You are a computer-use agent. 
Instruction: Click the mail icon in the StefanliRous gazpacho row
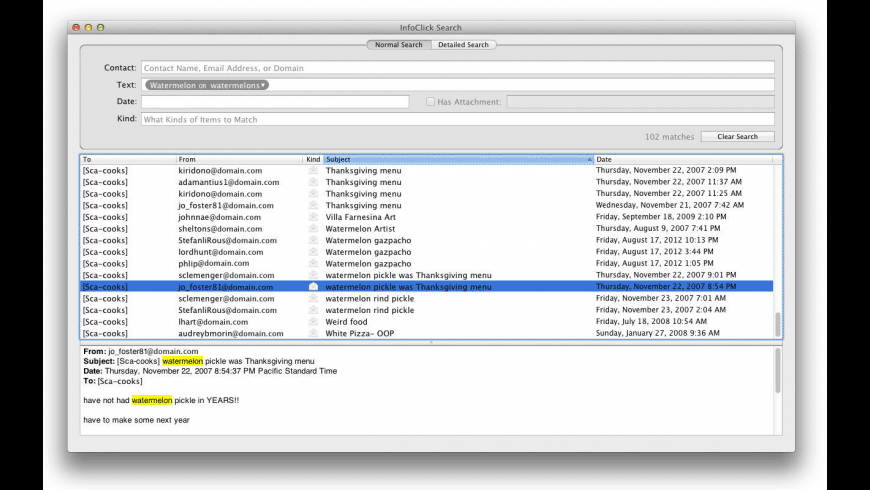click(x=313, y=240)
